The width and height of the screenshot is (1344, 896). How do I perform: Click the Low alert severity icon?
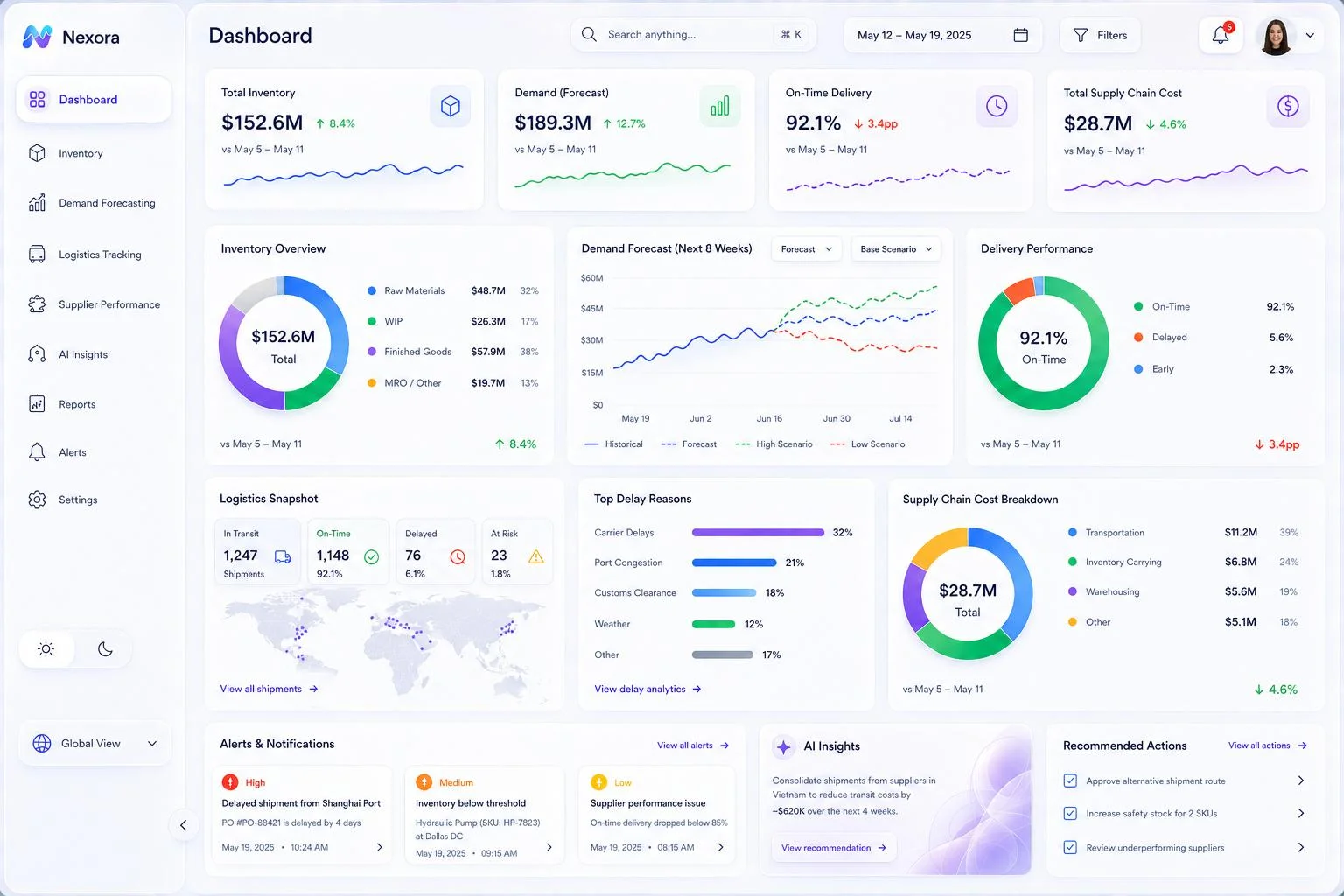click(599, 782)
